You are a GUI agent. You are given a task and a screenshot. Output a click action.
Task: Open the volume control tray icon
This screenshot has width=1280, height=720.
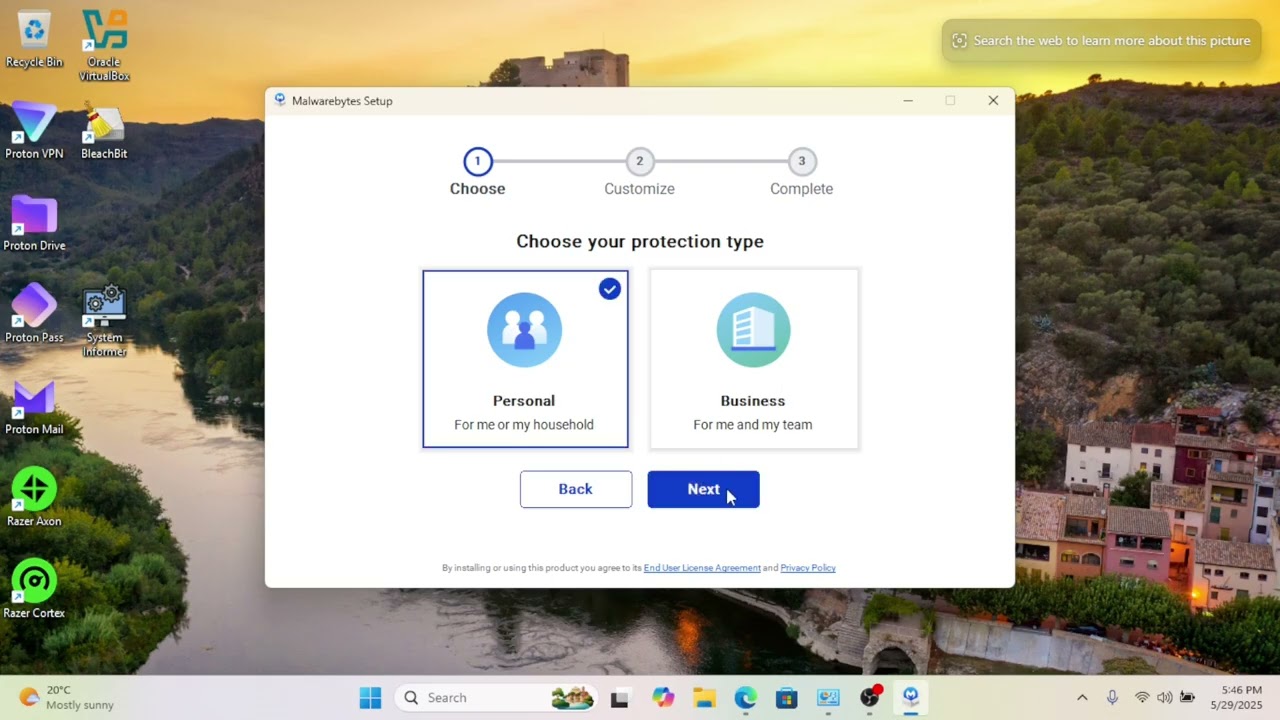[1164, 698]
